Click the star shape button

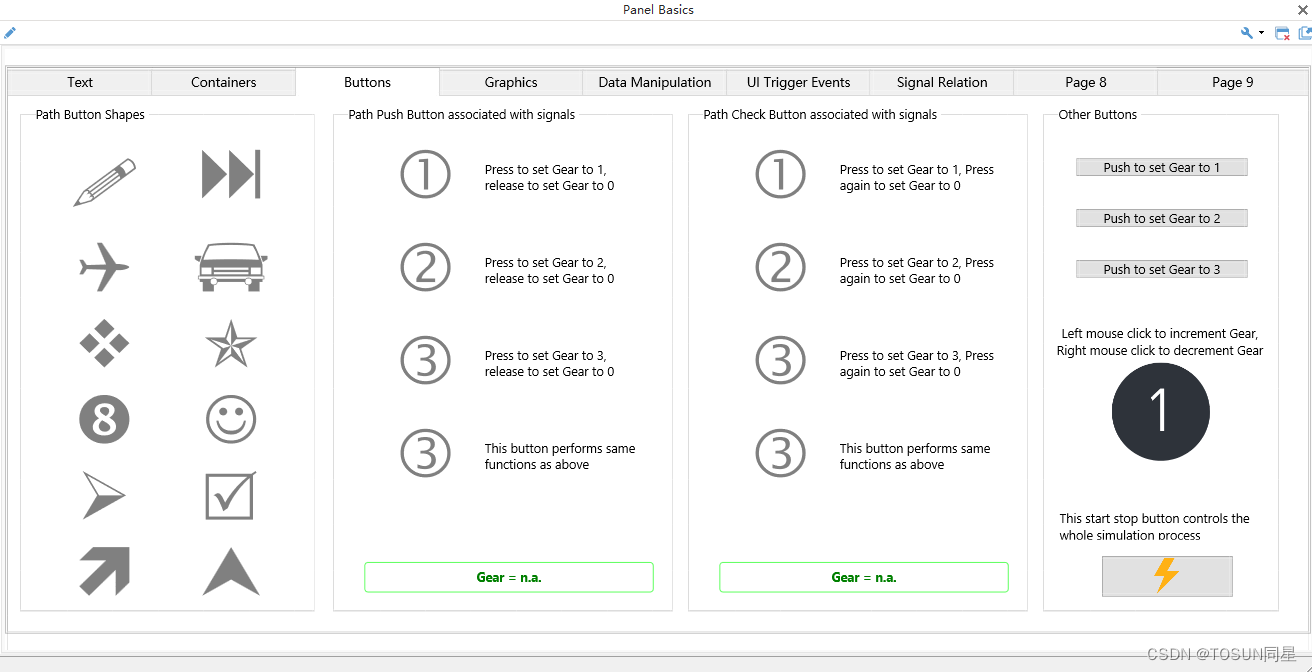pyautogui.click(x=231, y=343)
